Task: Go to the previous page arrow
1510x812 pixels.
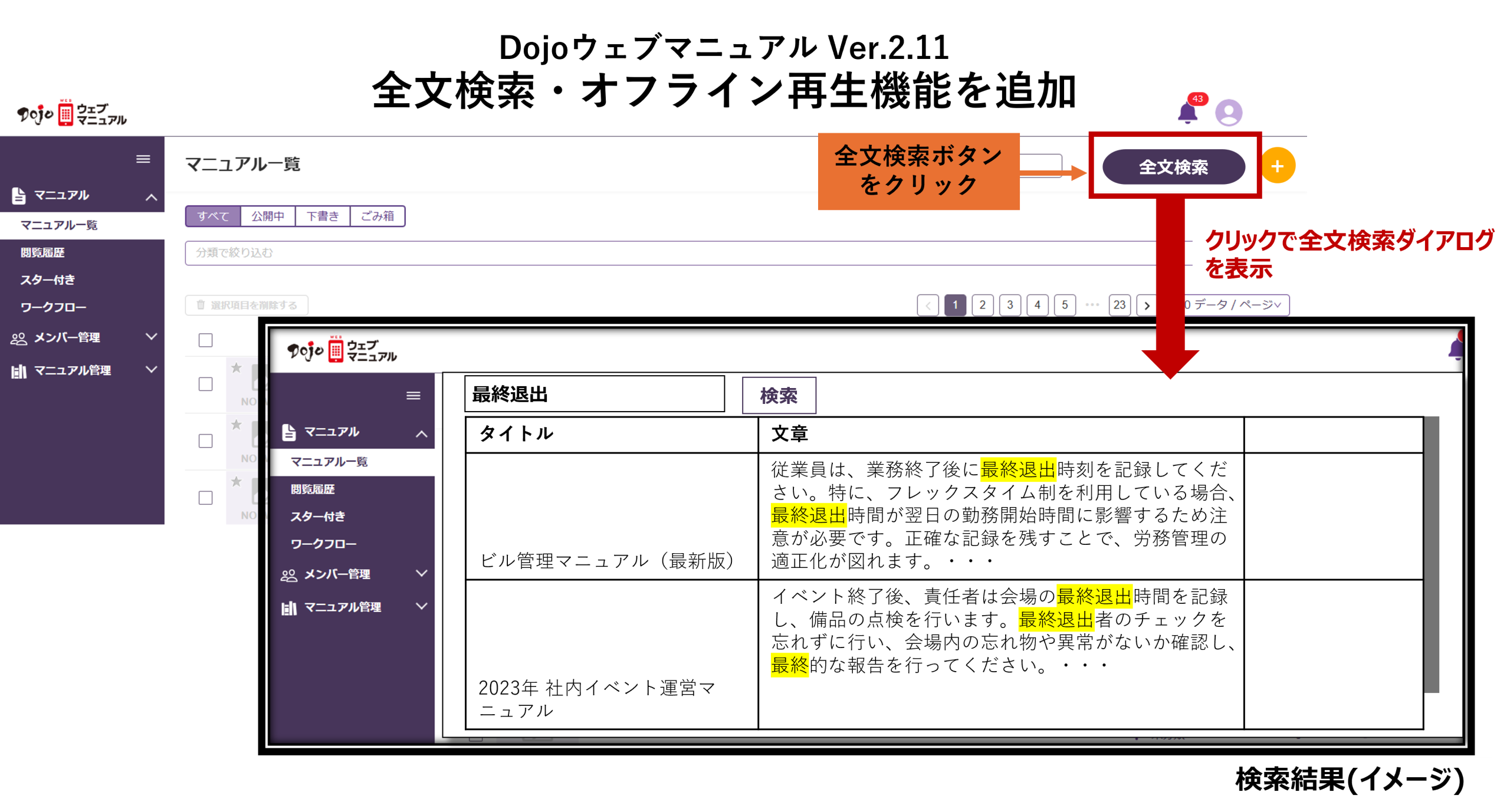Action: tap(928, 305)
